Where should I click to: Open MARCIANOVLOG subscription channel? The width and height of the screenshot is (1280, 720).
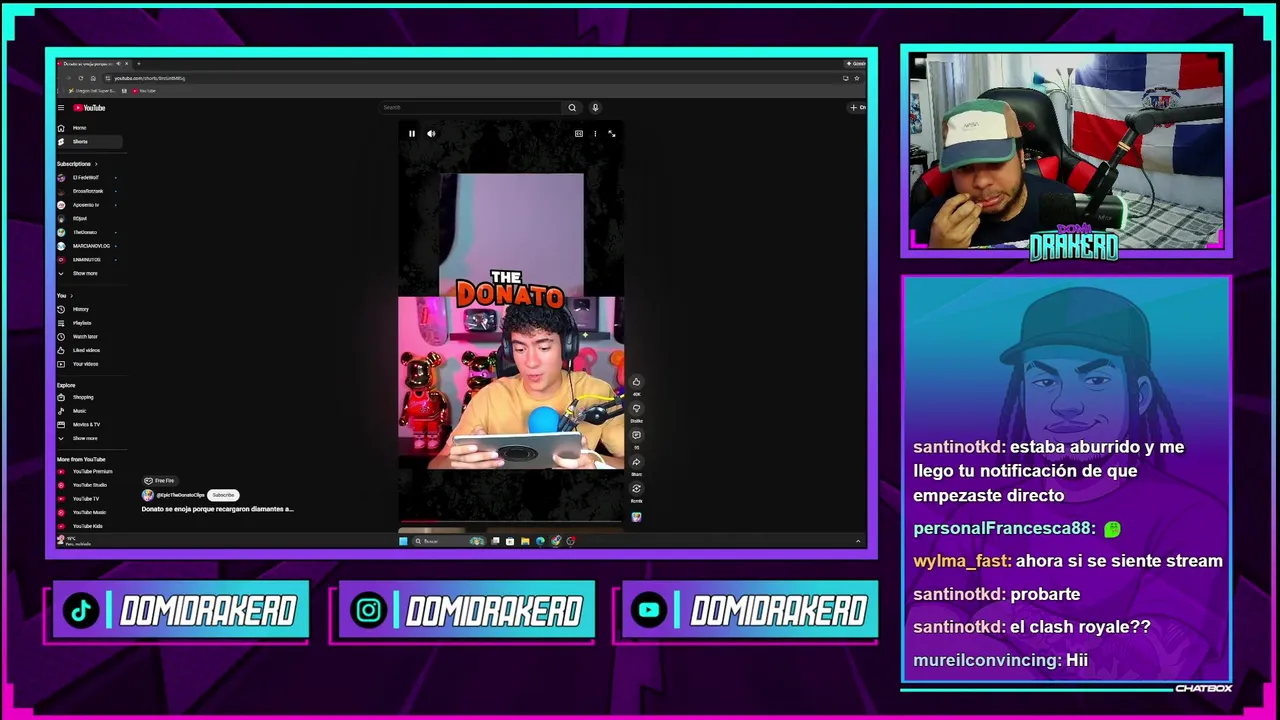click(x=91, y=246)
